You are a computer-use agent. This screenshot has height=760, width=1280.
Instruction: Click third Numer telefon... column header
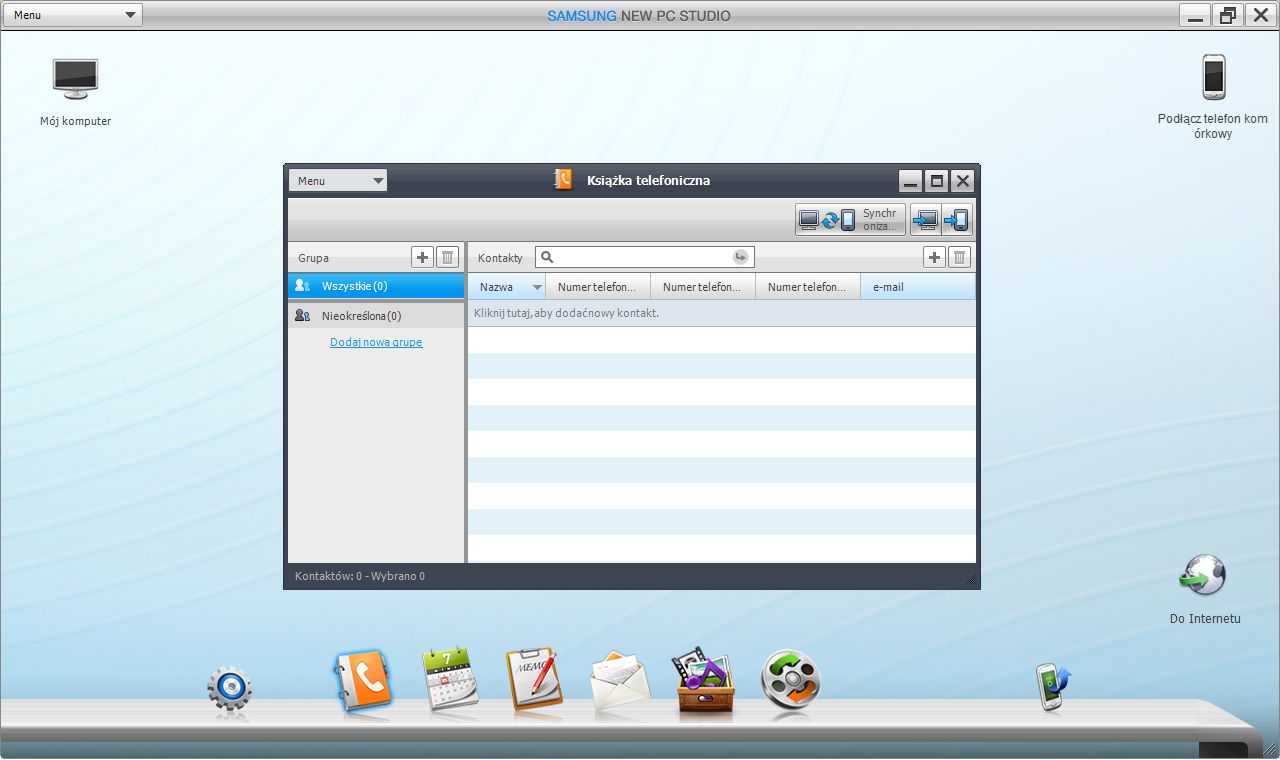808,287
